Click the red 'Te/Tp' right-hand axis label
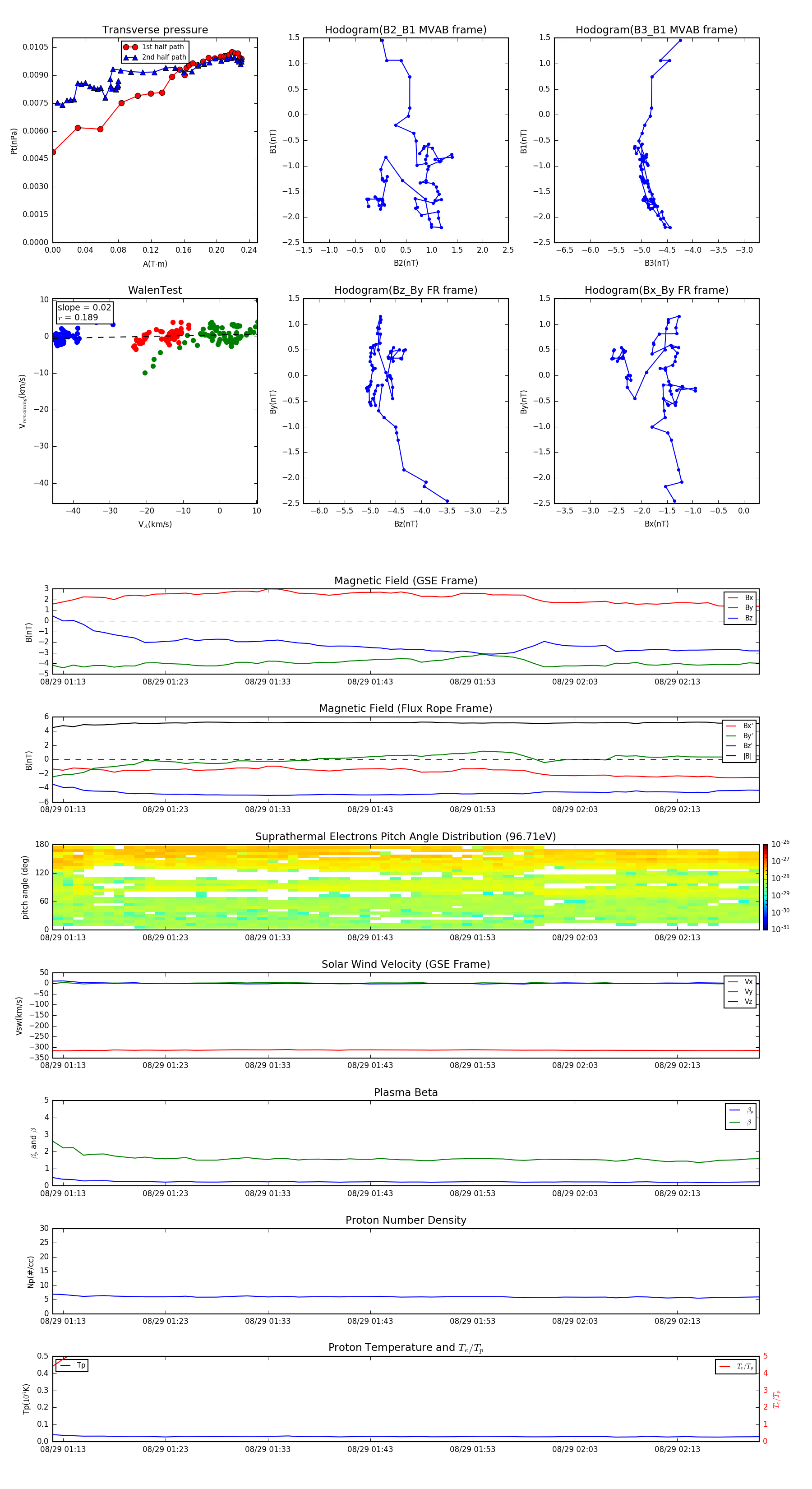Image resolution: width=812 pixels, height=1489 pixels. [x=777, y=1399]
